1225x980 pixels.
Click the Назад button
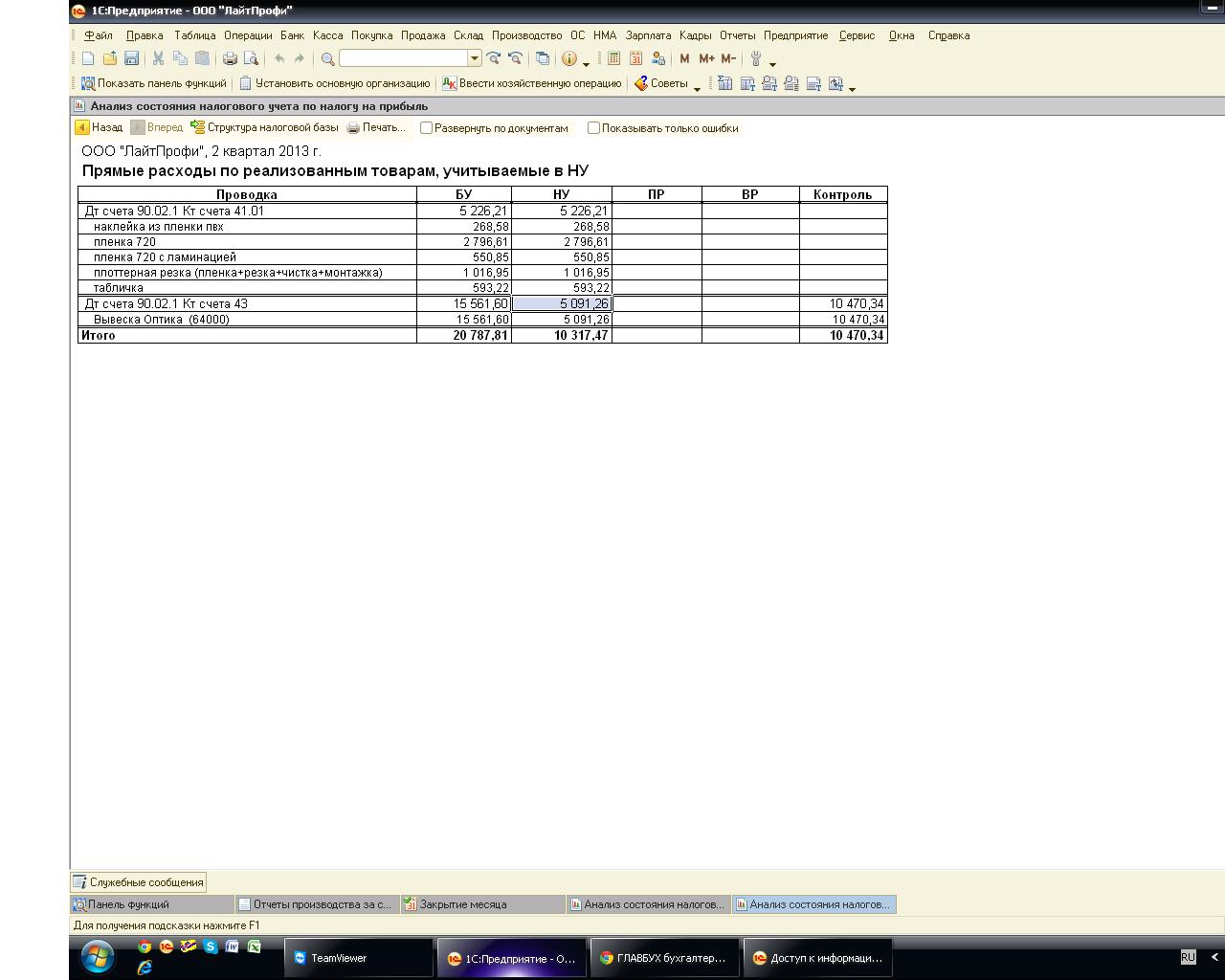(100, 127)
